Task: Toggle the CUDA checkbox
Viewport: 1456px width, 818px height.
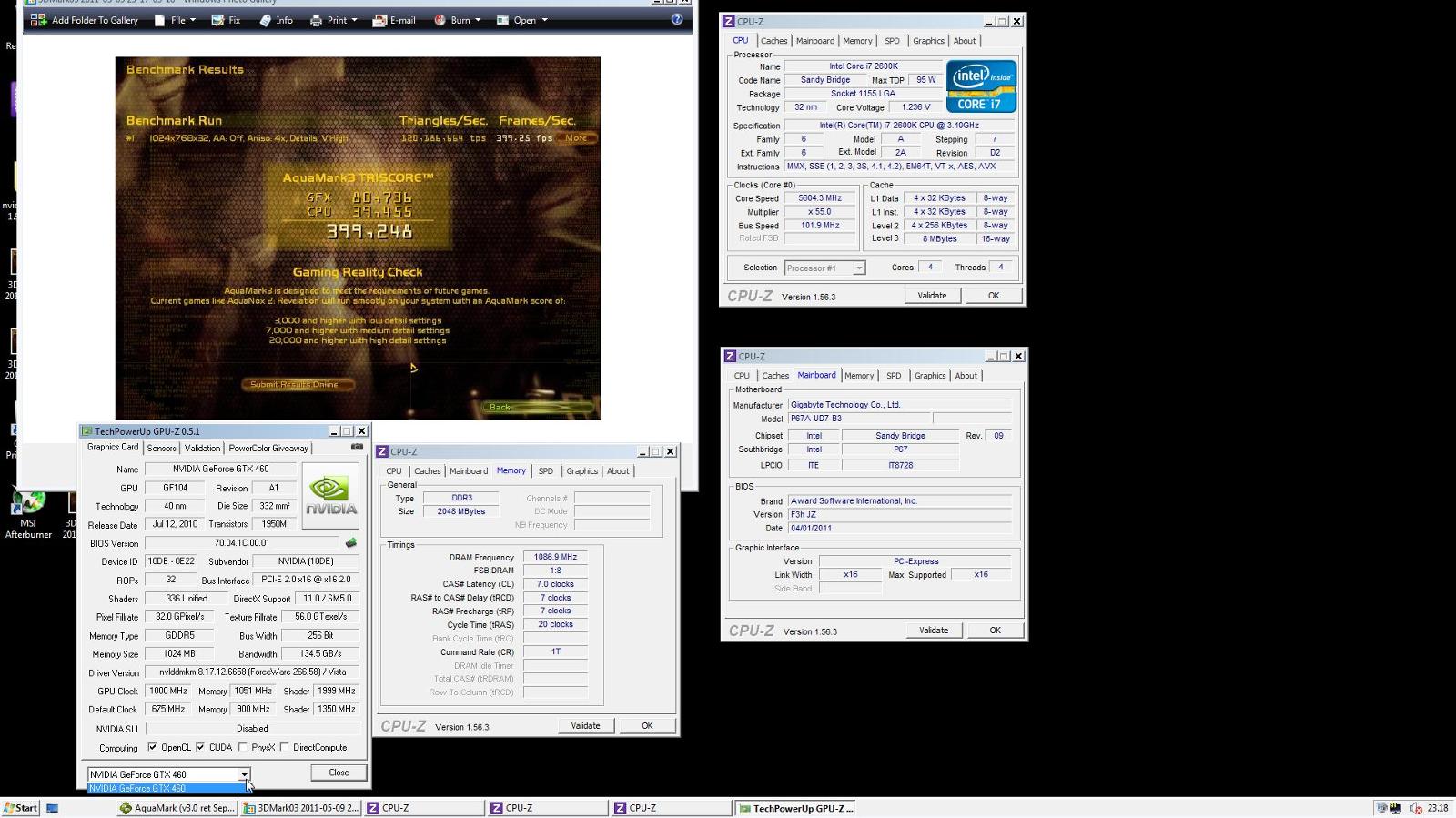Action: [199, 747]
